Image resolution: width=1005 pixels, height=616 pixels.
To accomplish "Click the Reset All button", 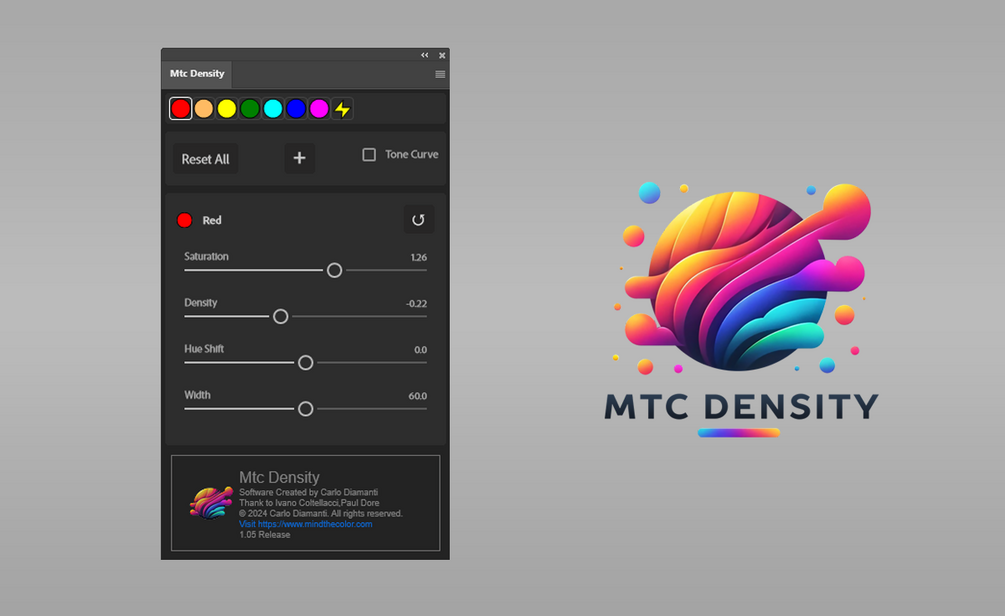I will 205,159.
